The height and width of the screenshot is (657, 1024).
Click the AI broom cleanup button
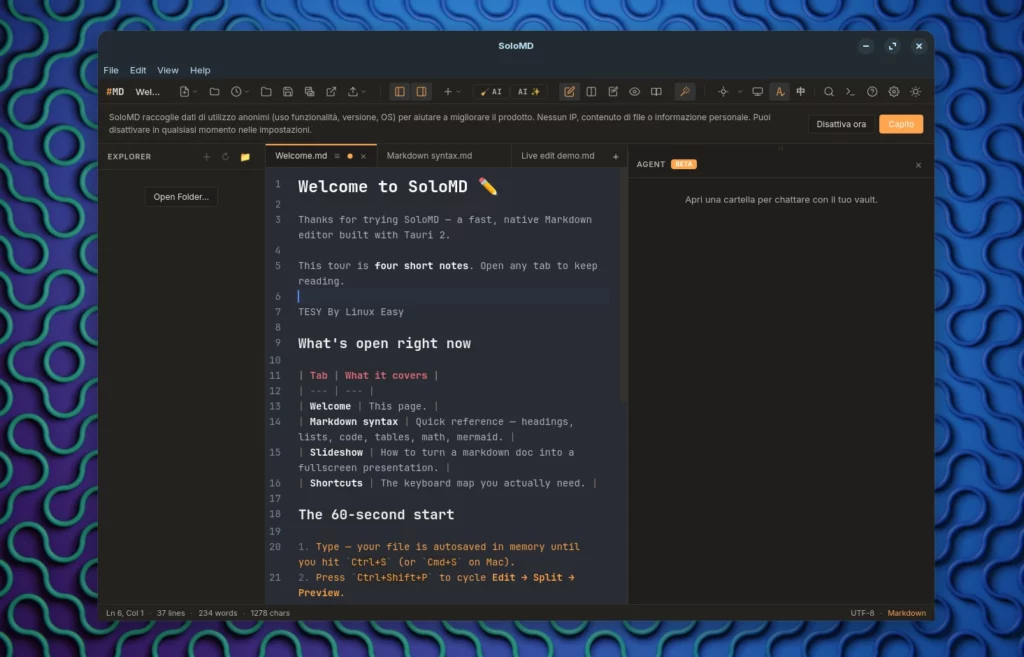click(491, 92)
